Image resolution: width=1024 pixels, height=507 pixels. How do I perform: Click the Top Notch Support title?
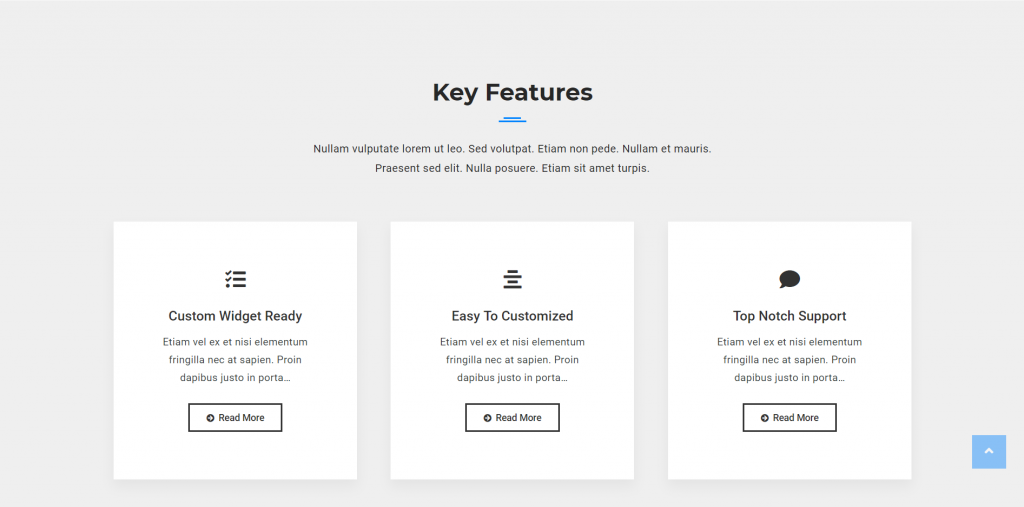click(789, 316)
